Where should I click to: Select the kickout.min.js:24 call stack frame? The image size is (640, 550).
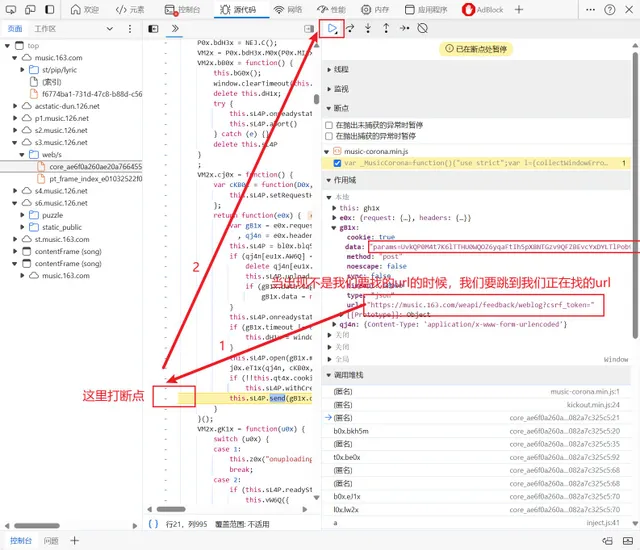476,405
